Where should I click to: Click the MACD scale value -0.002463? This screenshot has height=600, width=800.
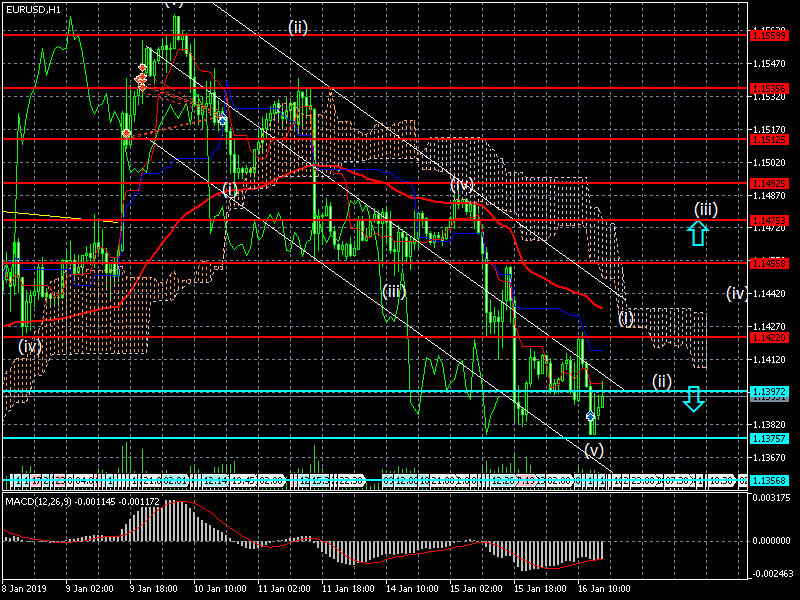click(771, 574)
